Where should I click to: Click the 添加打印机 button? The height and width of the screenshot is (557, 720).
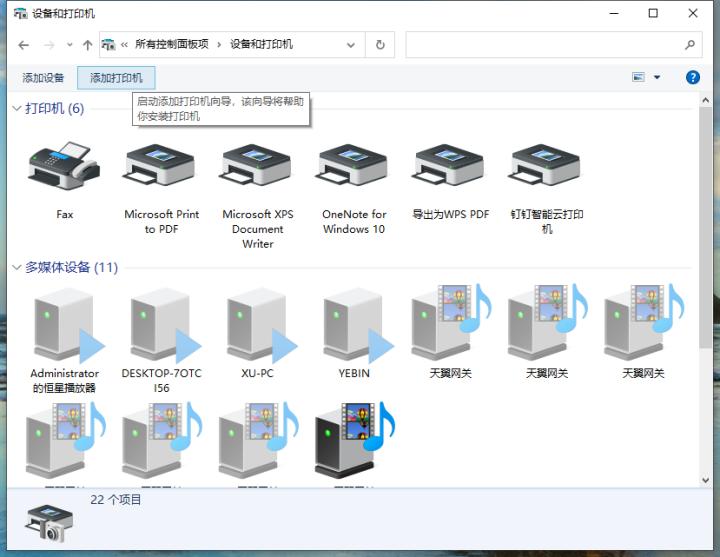(116, 78)
